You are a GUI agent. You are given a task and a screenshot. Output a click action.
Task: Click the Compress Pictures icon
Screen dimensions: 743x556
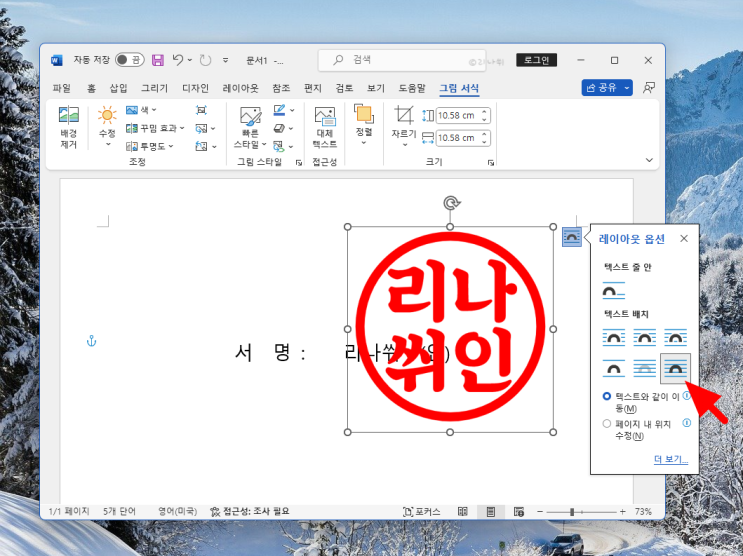[201, 110]
